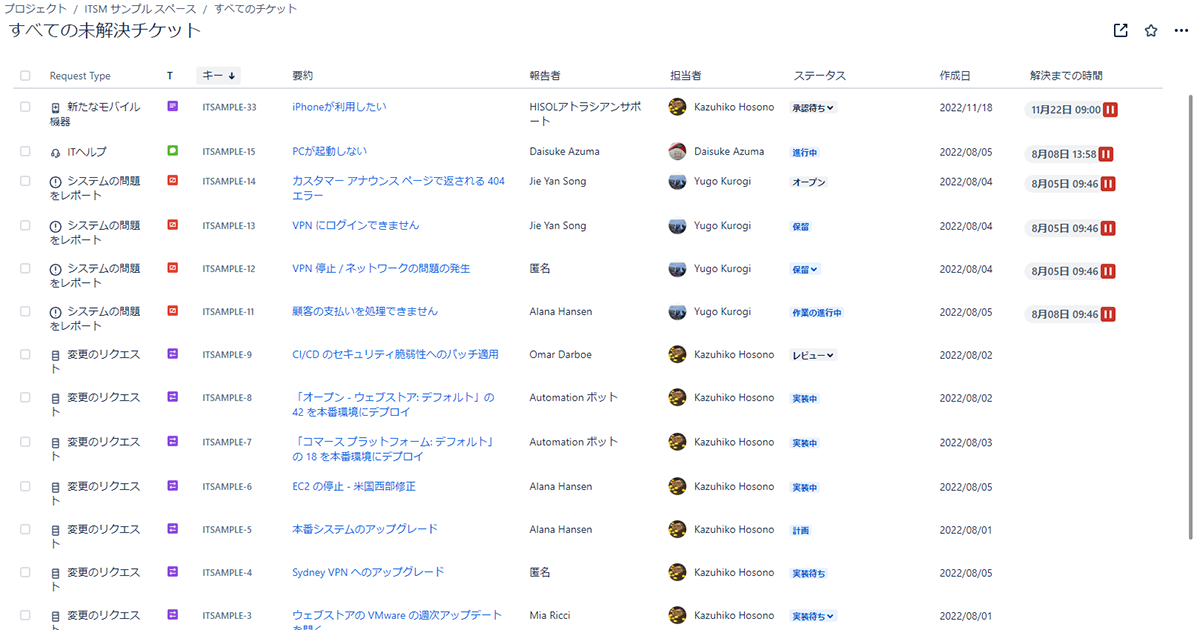Click the open in new window icon
The height and width of the screenshot is (630, 1200).
(1121, 30)
